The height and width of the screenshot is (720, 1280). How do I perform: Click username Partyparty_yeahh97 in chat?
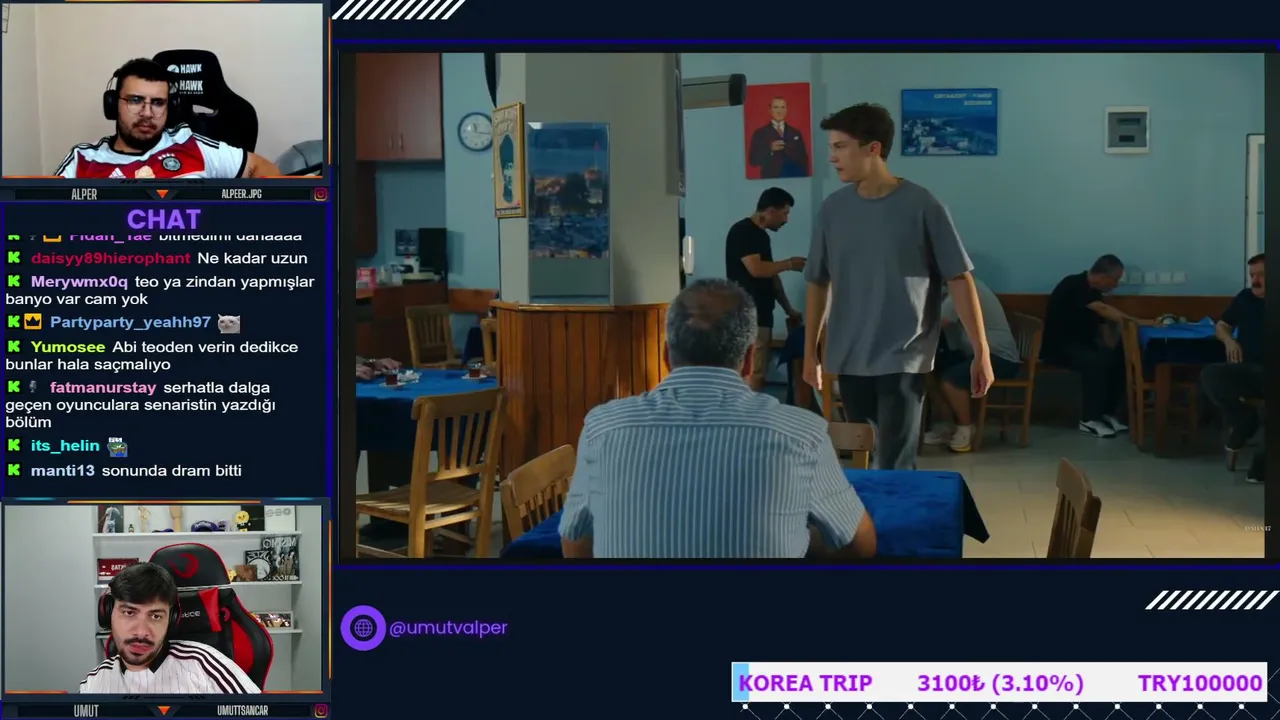(130, 322)
